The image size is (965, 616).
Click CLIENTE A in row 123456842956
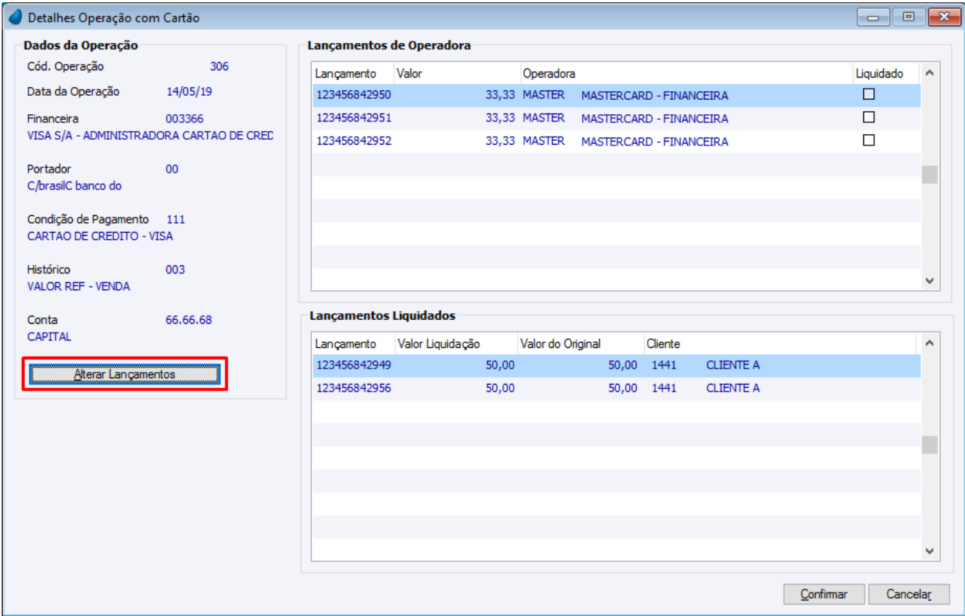coord(732,388)
